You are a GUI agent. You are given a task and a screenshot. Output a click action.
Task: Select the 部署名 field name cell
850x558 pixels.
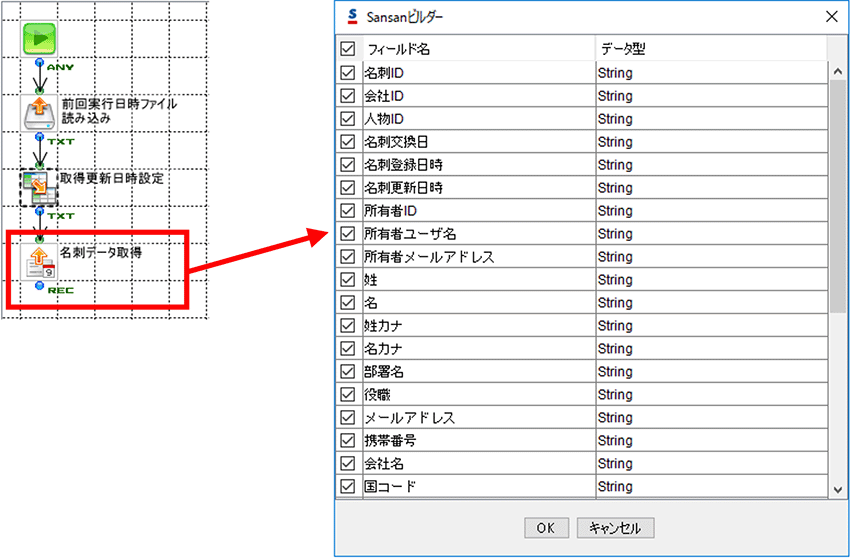click(x=479, y=371)
